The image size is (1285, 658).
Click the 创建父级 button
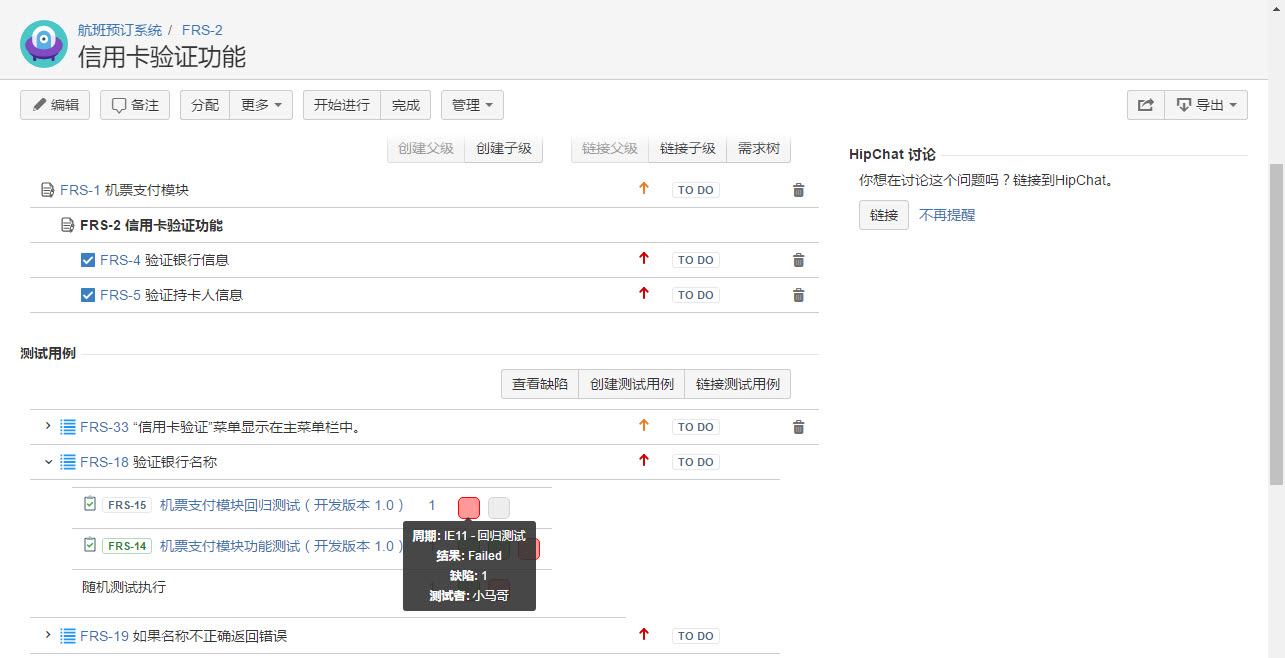click(426, 148)
